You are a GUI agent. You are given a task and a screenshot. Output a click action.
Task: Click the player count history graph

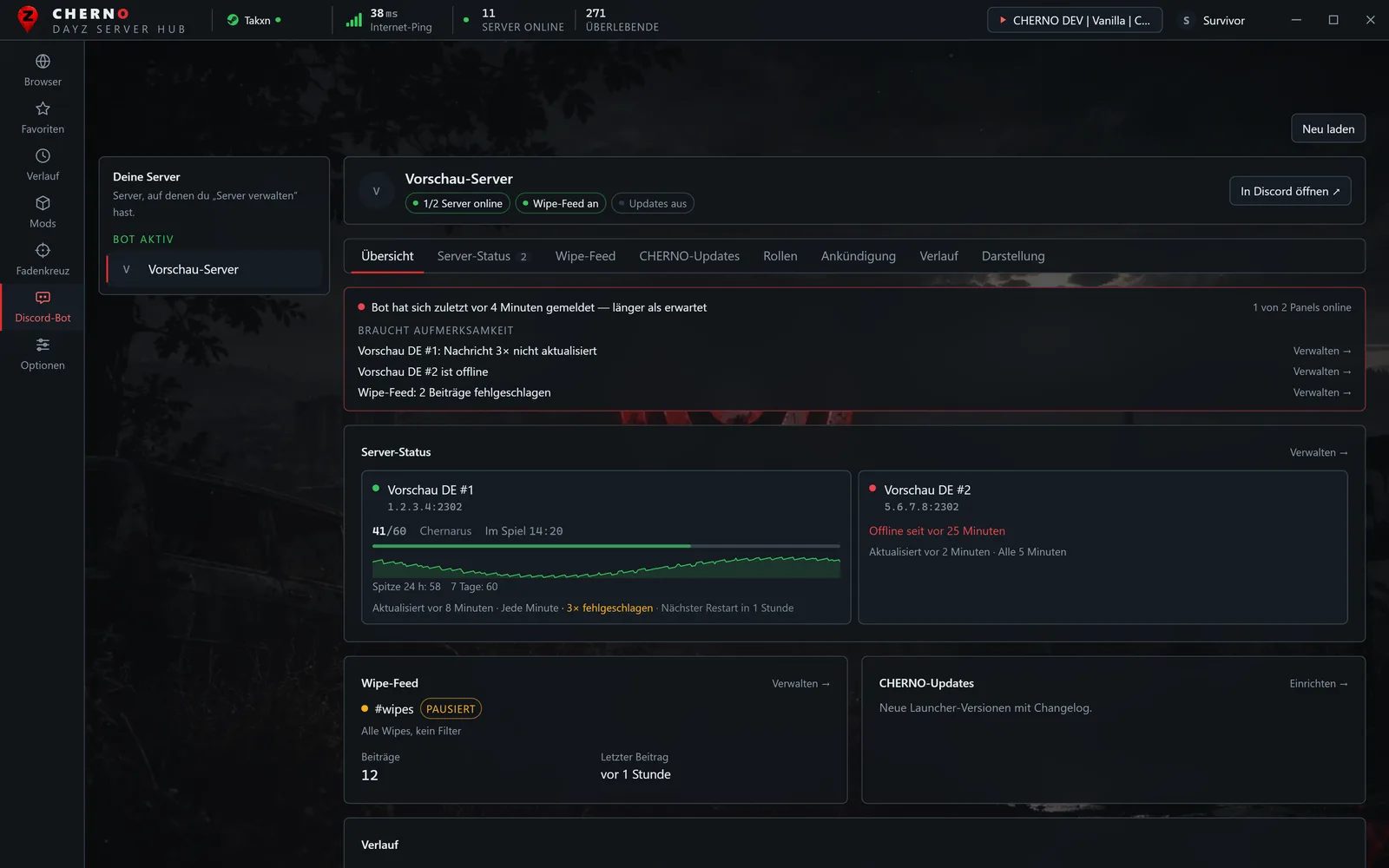click(x=606, y=568)
